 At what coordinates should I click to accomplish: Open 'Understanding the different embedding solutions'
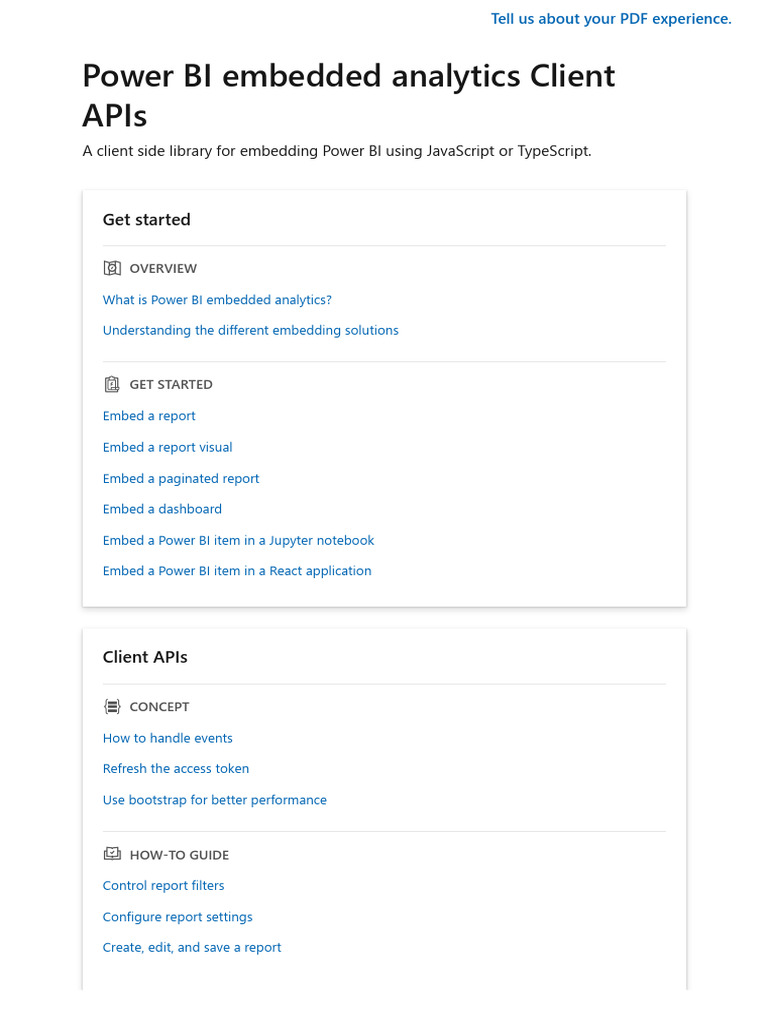pyautogui.click(x=250, y=331)
